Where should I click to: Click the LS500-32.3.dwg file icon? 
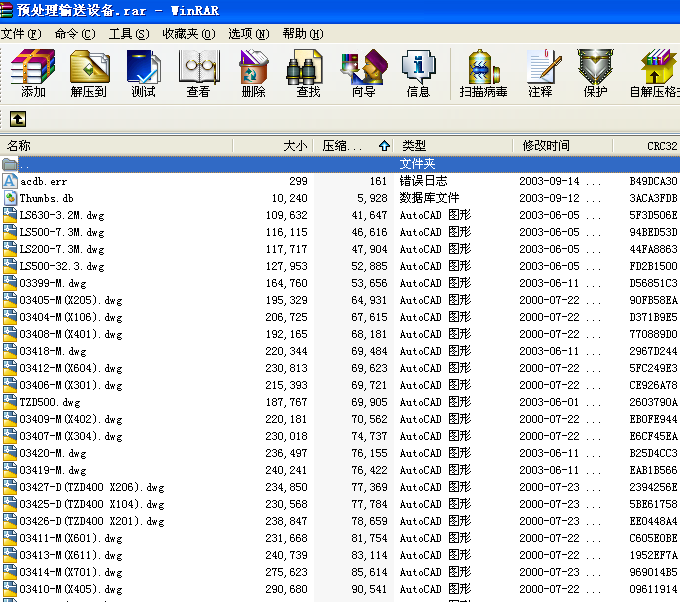(x=10, y=266)
